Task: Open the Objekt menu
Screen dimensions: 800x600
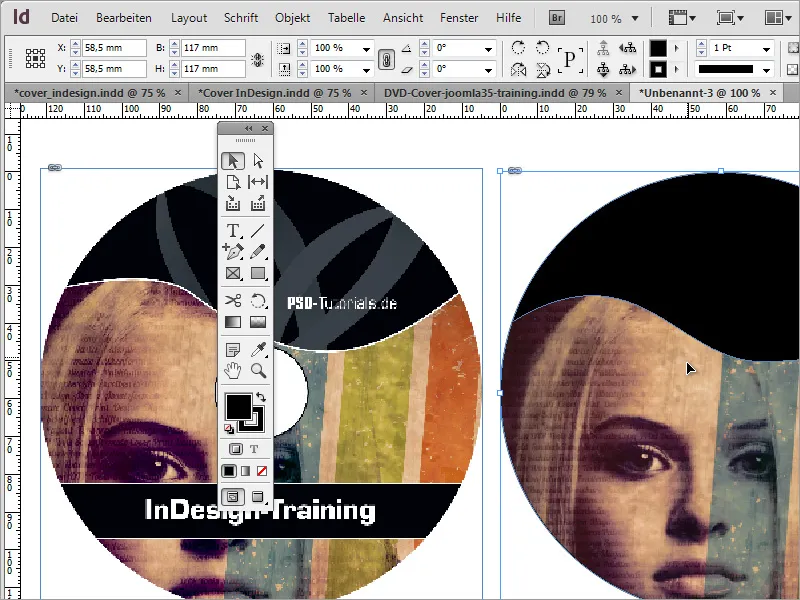Action: coord(292,18)
